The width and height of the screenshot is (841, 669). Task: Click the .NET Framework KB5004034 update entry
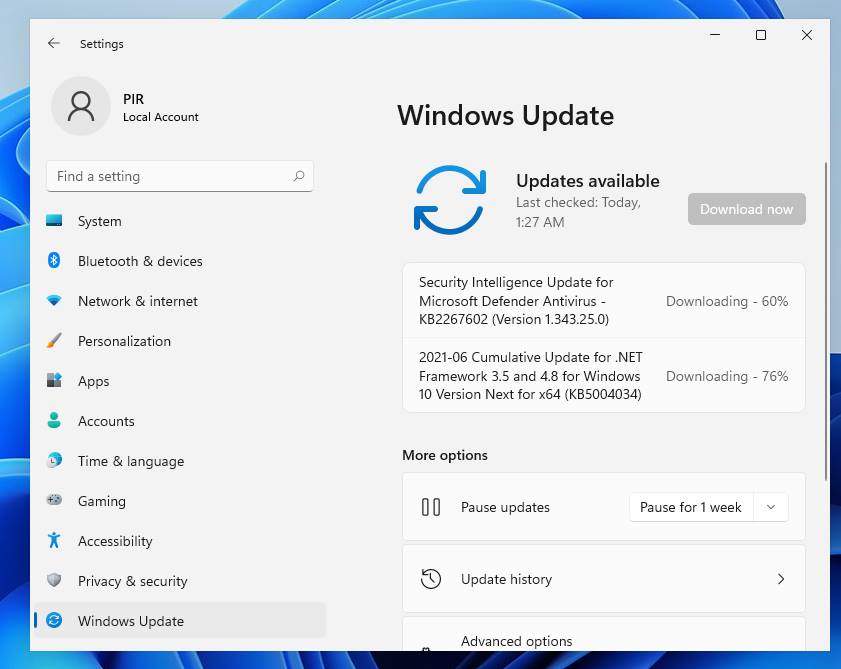click(x=603, y=376)
